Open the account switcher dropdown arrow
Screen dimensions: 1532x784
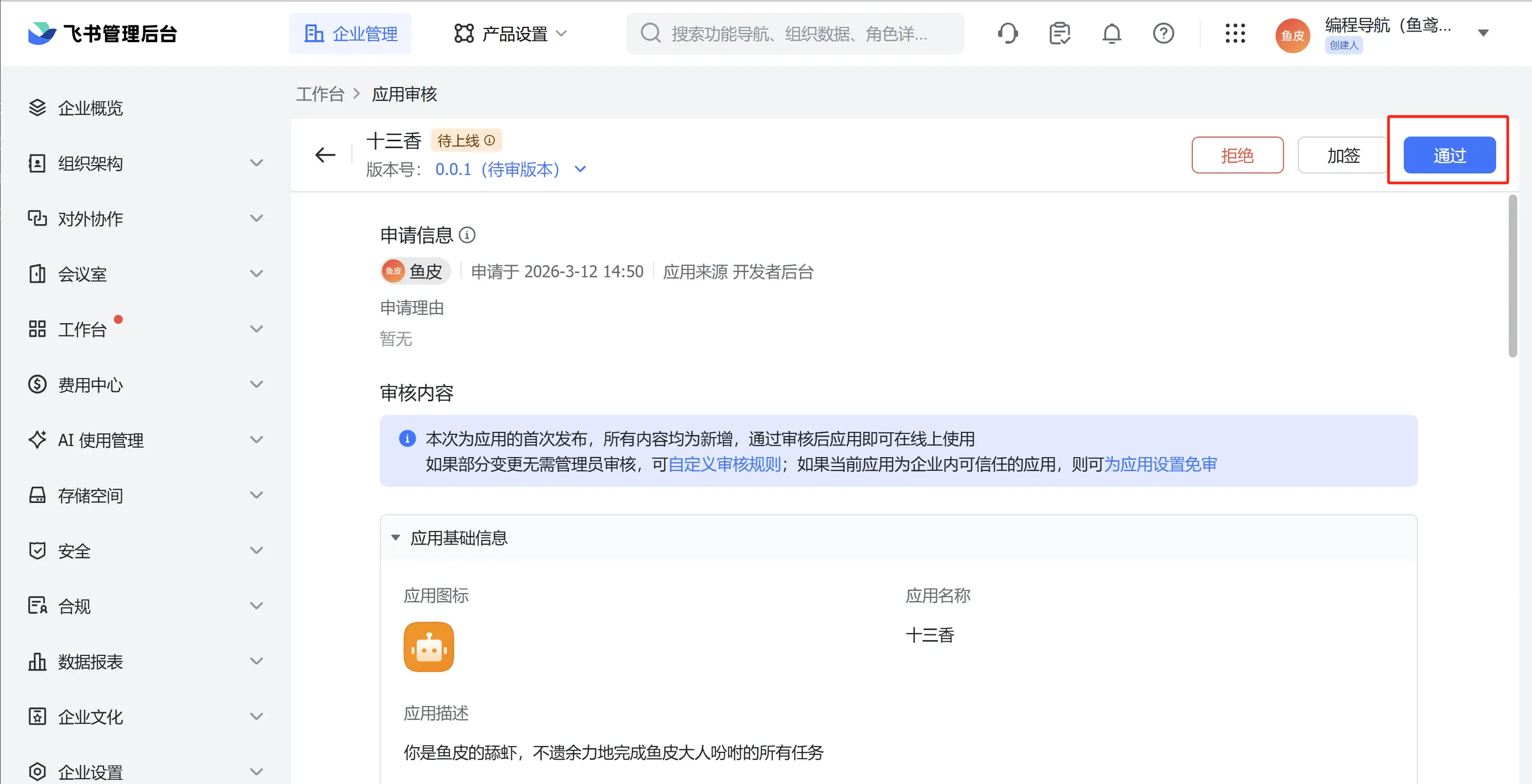click(x=1483, y=33)
